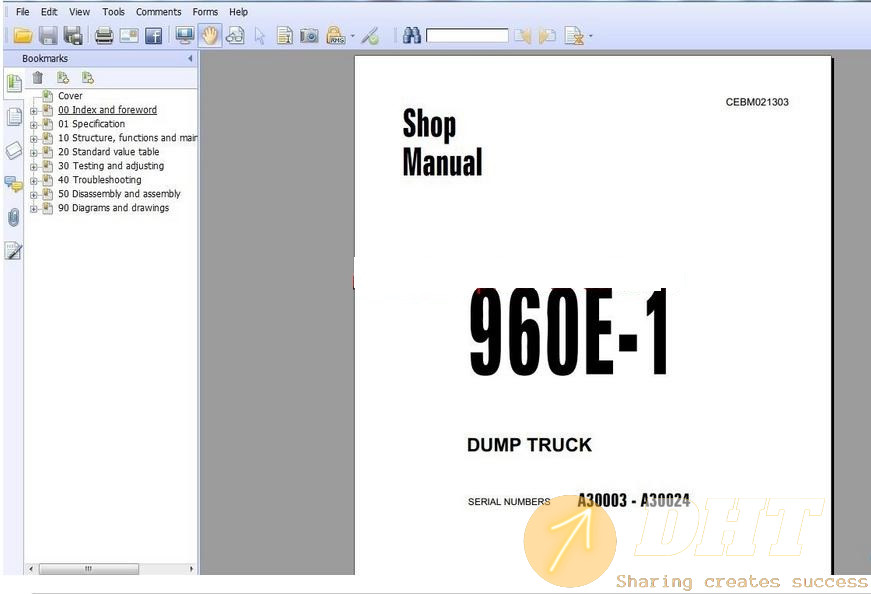Click the binoculars search icon

tap(412, 36)
